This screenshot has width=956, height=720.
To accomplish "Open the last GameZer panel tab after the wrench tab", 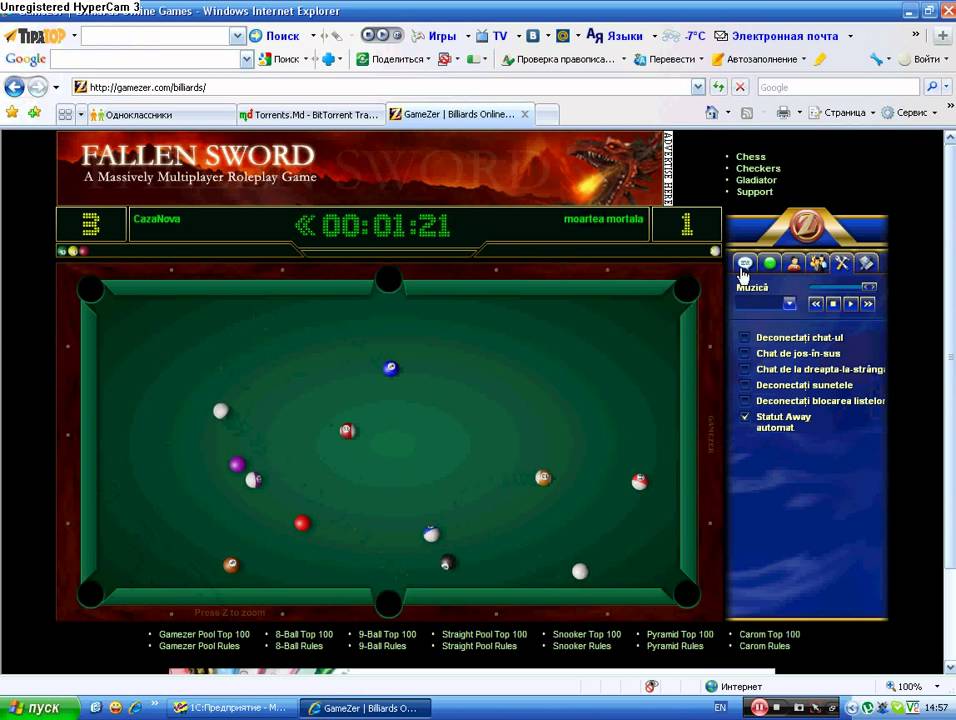I will [x=866, y=263].
